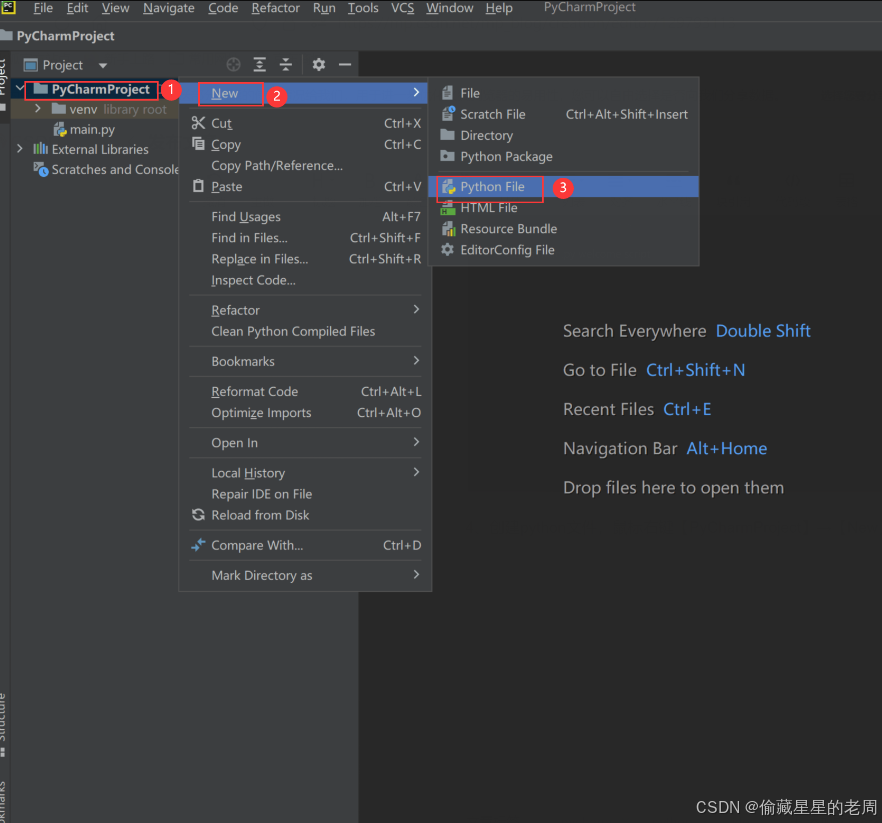Click the Scratches and Consoles icon
Screen dimensions: 882x823
[x=40, y=169]
